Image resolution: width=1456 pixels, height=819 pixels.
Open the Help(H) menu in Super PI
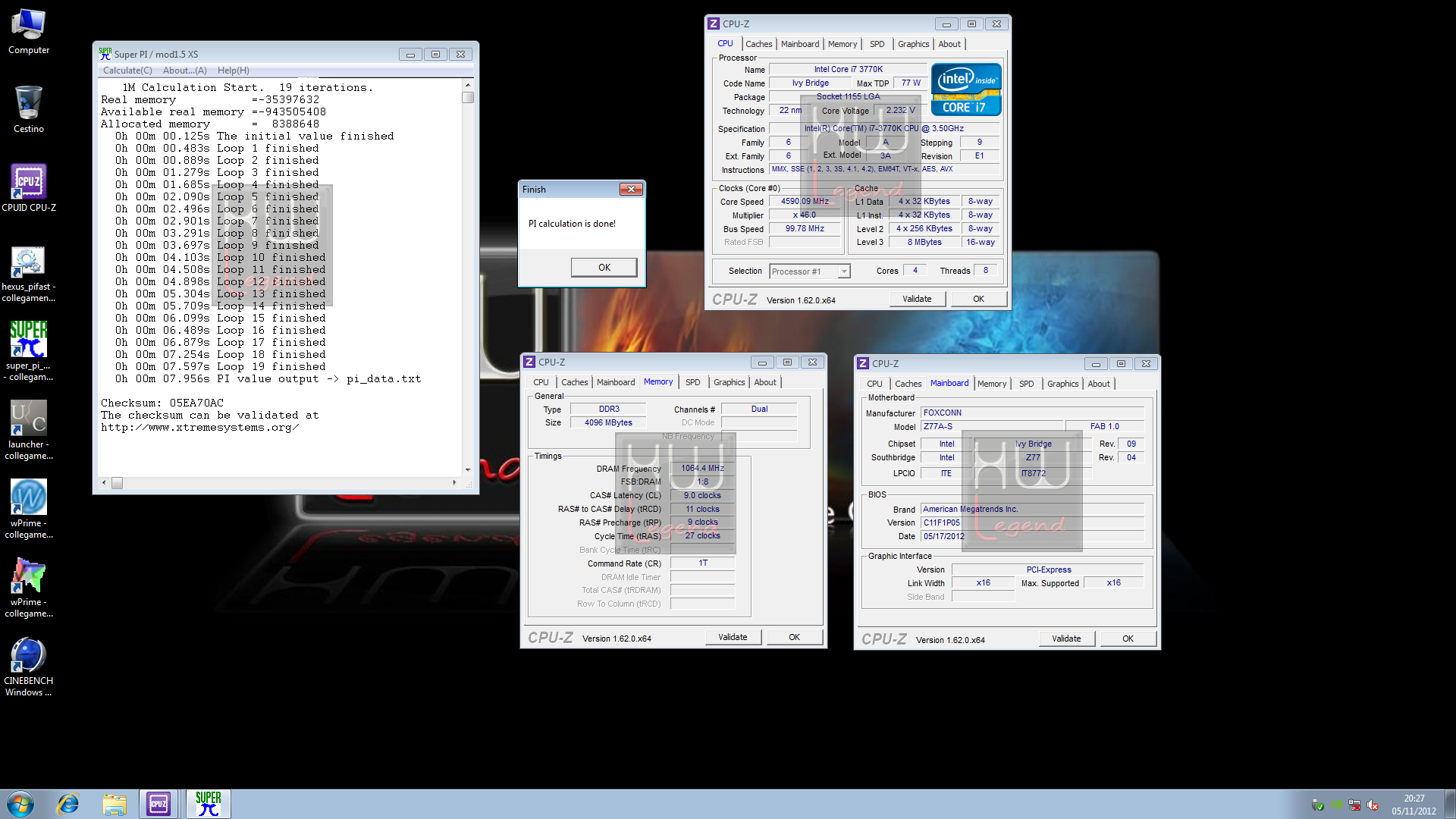point(233,71)
